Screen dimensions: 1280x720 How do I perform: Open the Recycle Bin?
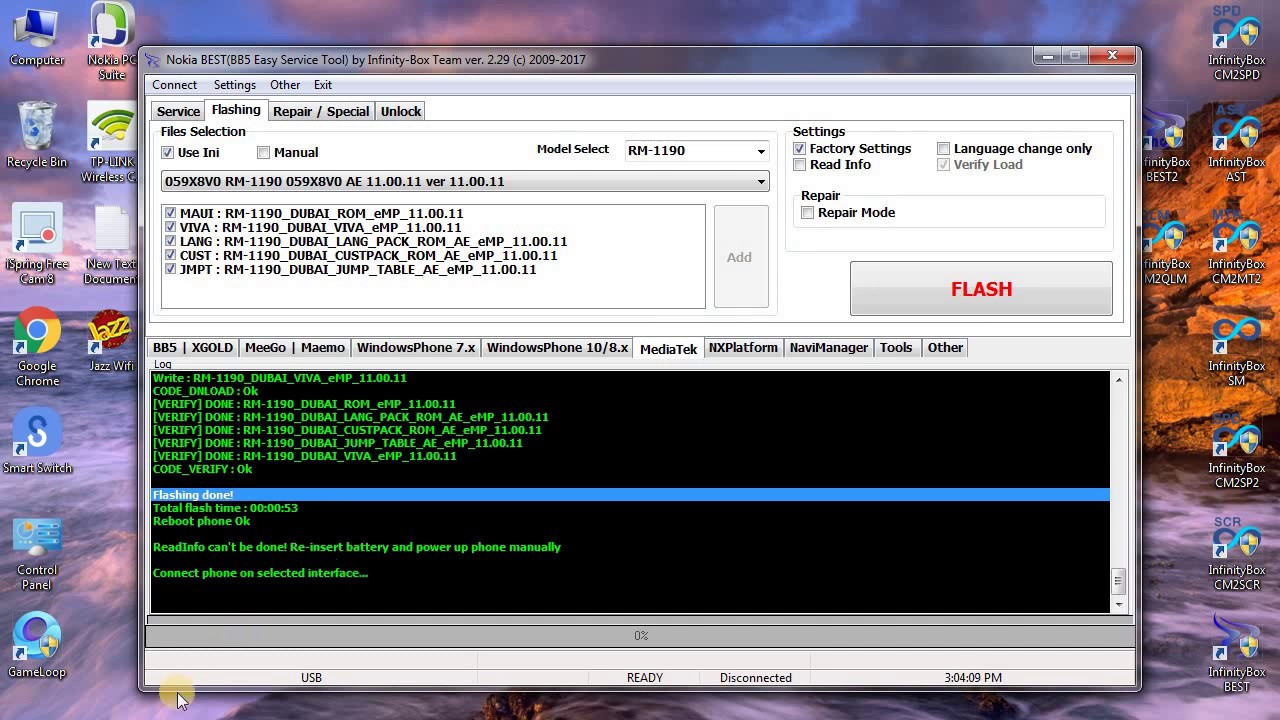click(37, 135)
